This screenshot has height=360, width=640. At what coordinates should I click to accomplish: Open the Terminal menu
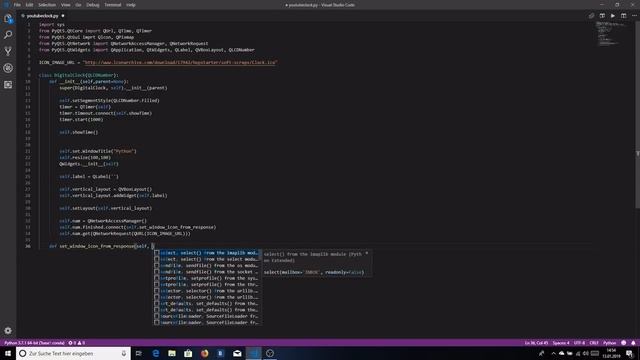point(113,5)
